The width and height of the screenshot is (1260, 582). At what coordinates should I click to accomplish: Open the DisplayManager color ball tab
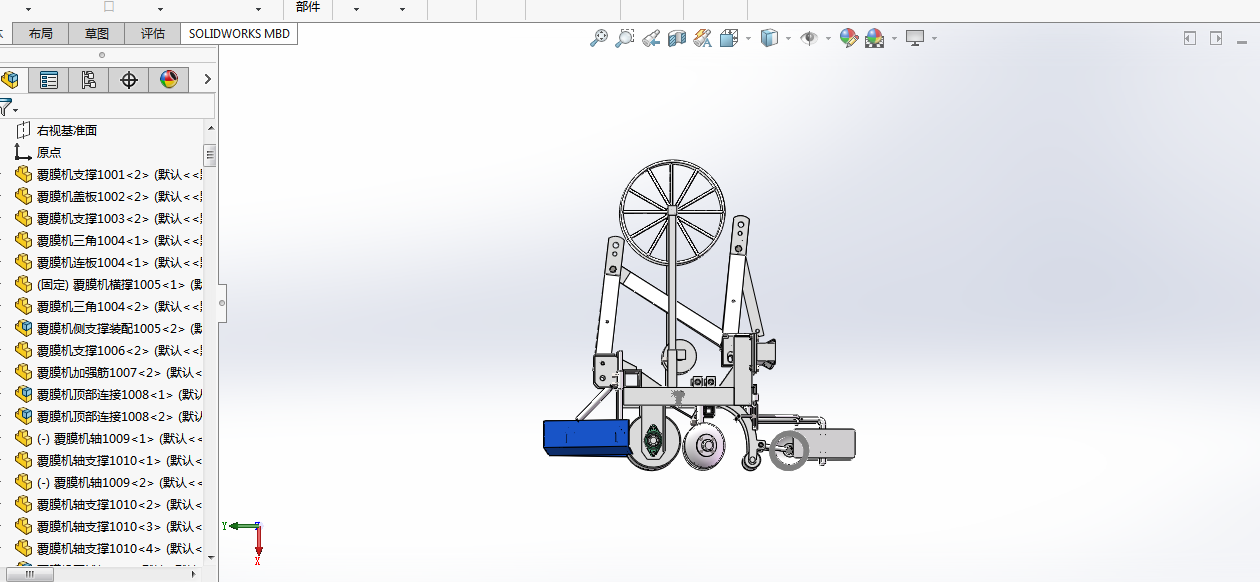click(x=169, y=80)
